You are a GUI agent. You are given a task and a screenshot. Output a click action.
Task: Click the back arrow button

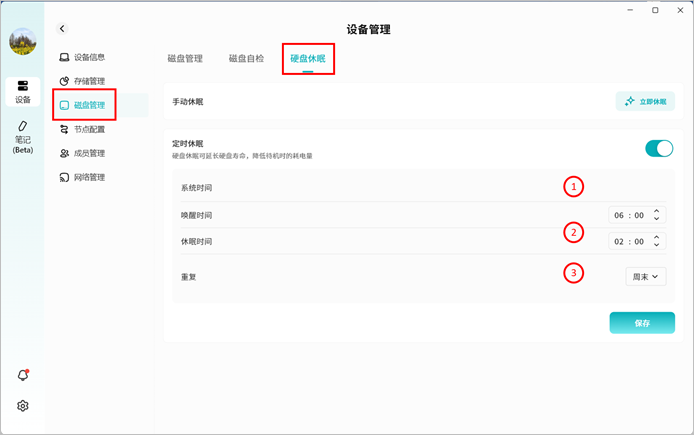[x=62, y=30]
